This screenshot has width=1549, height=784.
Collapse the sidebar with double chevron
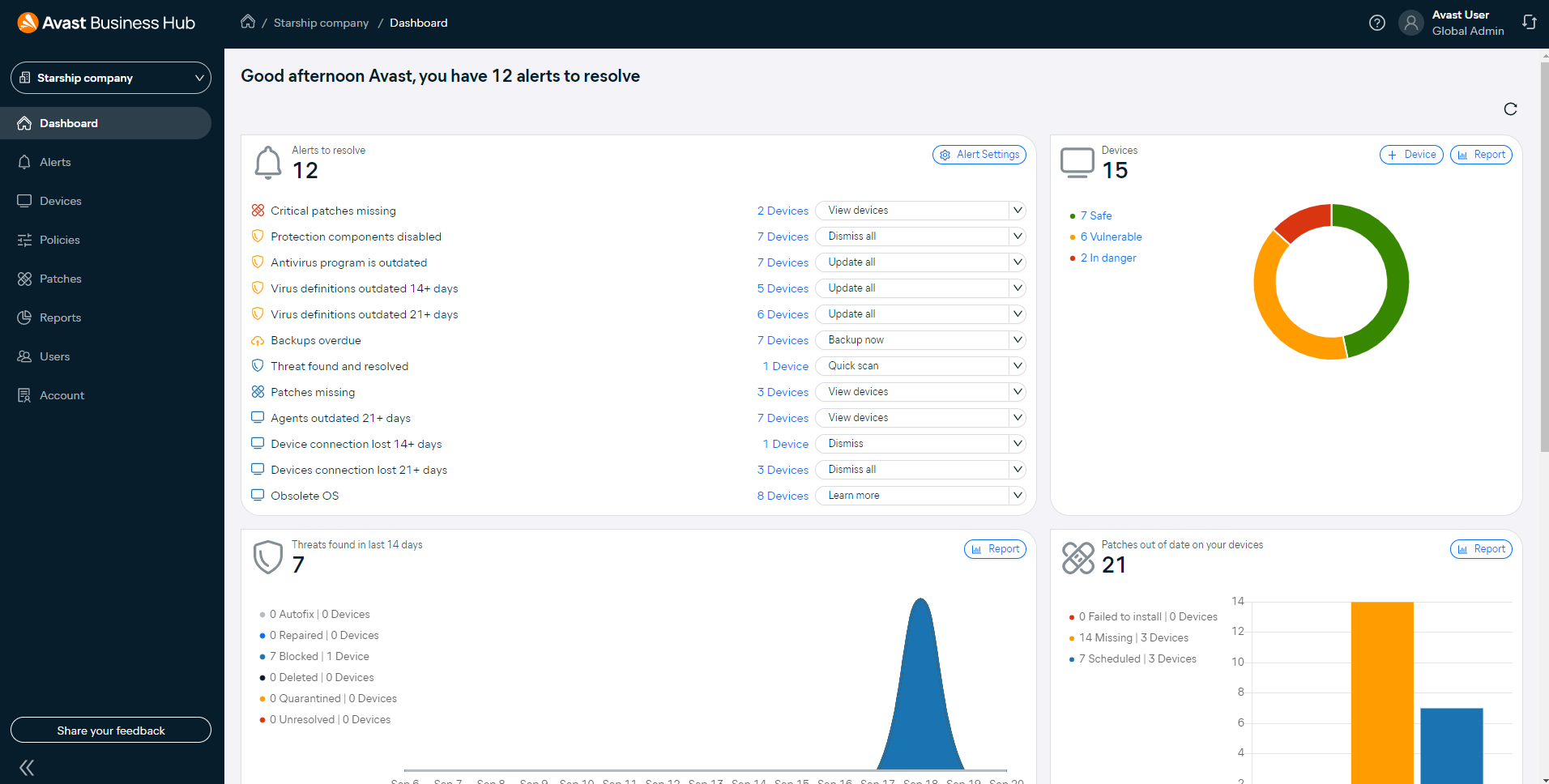point(27,767)
